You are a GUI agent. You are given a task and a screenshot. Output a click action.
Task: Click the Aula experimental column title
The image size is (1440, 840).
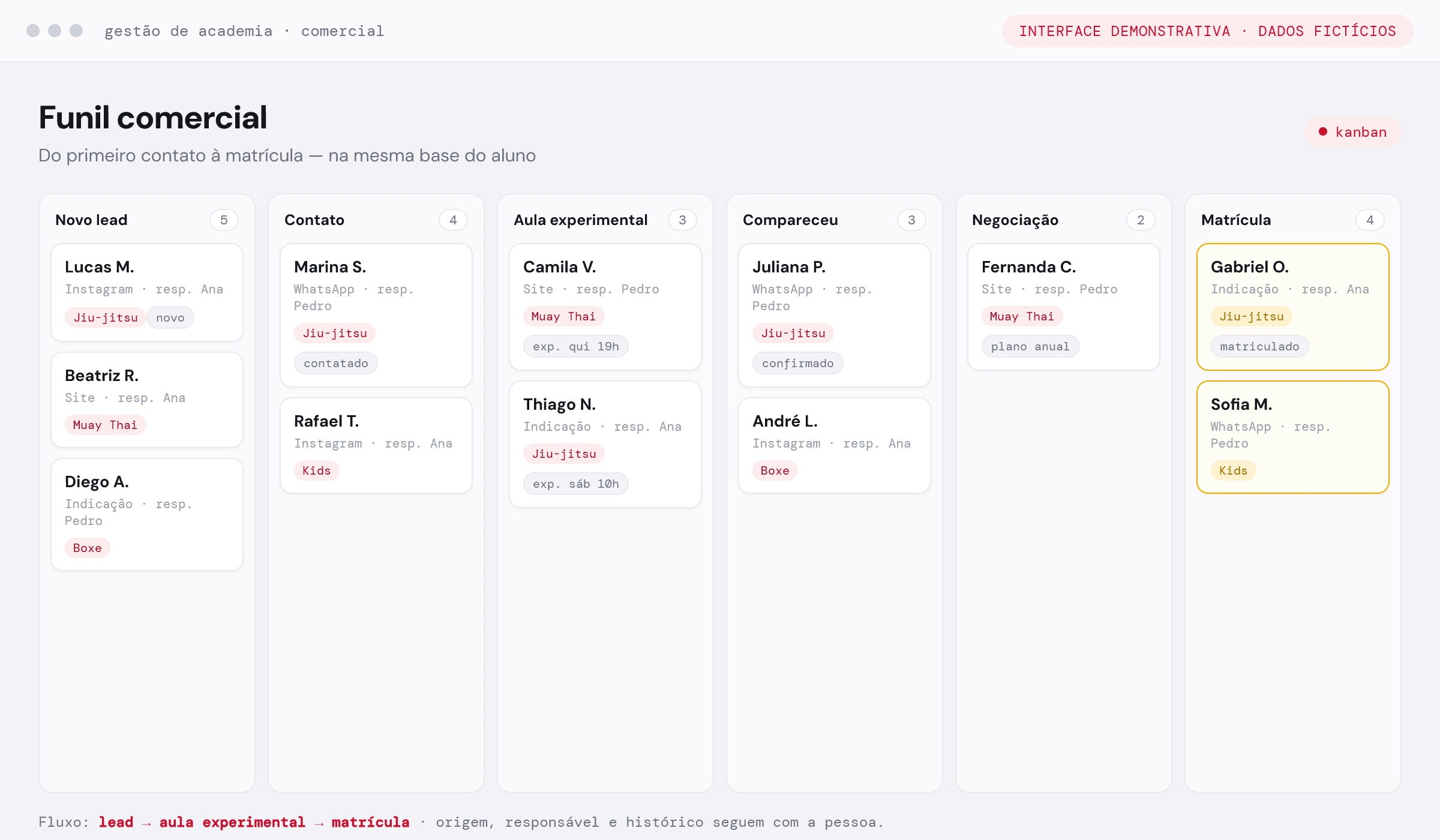pos(581,220)
